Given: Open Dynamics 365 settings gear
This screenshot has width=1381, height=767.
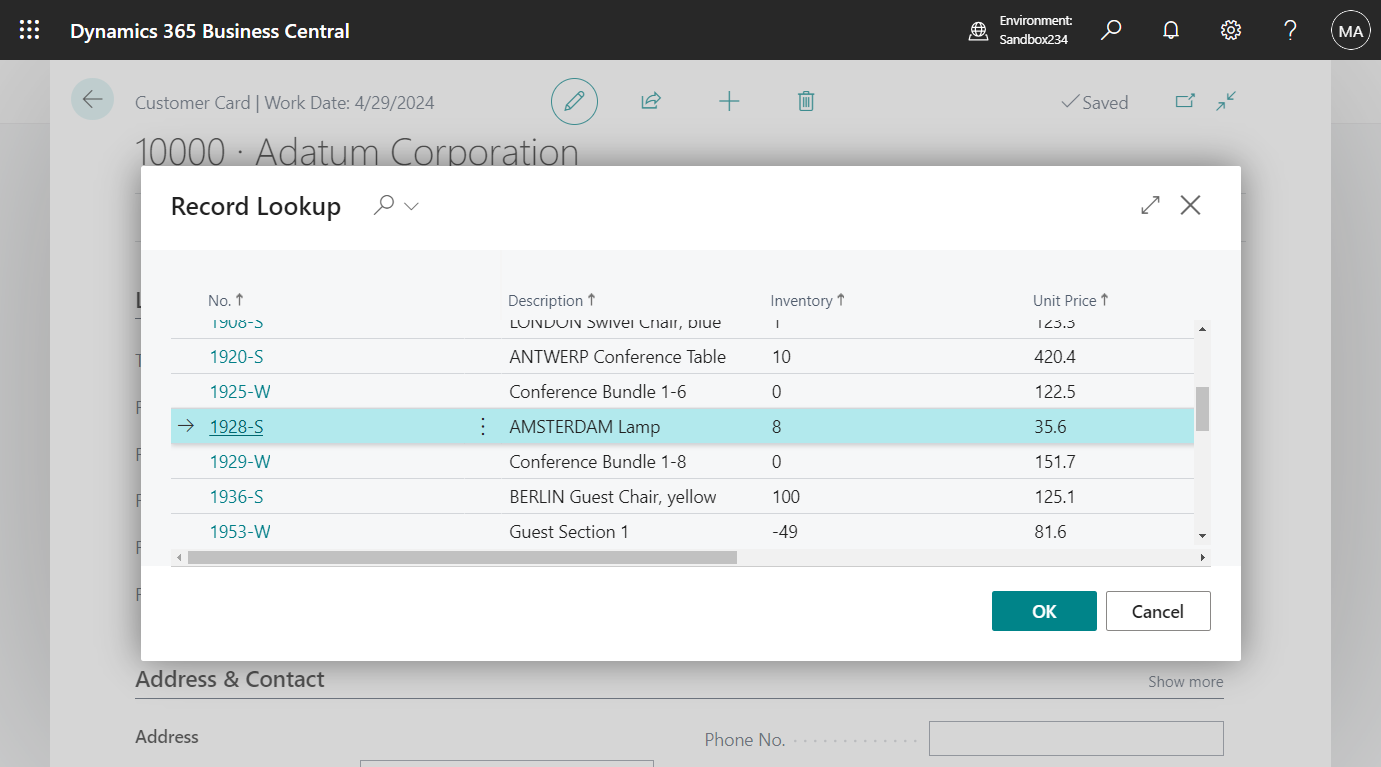Looking at the screenshot, I should 1230,30.
